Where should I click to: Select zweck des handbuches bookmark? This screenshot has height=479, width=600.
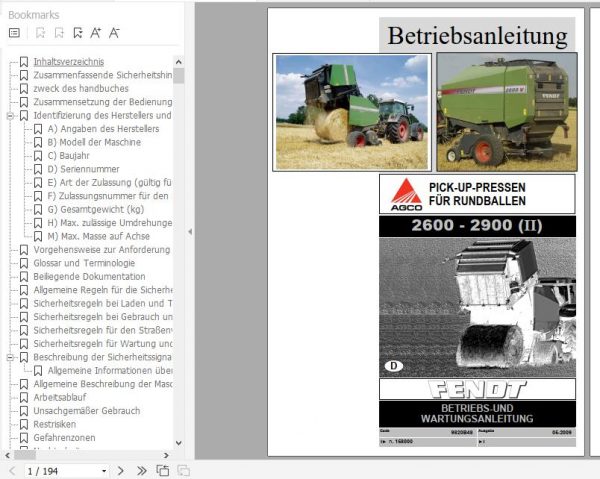[x=81, y=88]
